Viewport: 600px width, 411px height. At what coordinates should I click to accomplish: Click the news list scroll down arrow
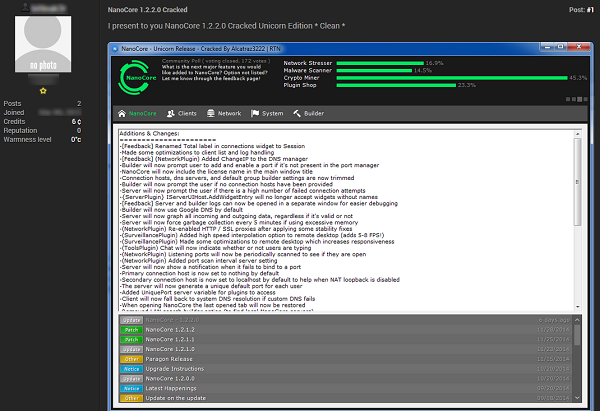click(577, 398)
